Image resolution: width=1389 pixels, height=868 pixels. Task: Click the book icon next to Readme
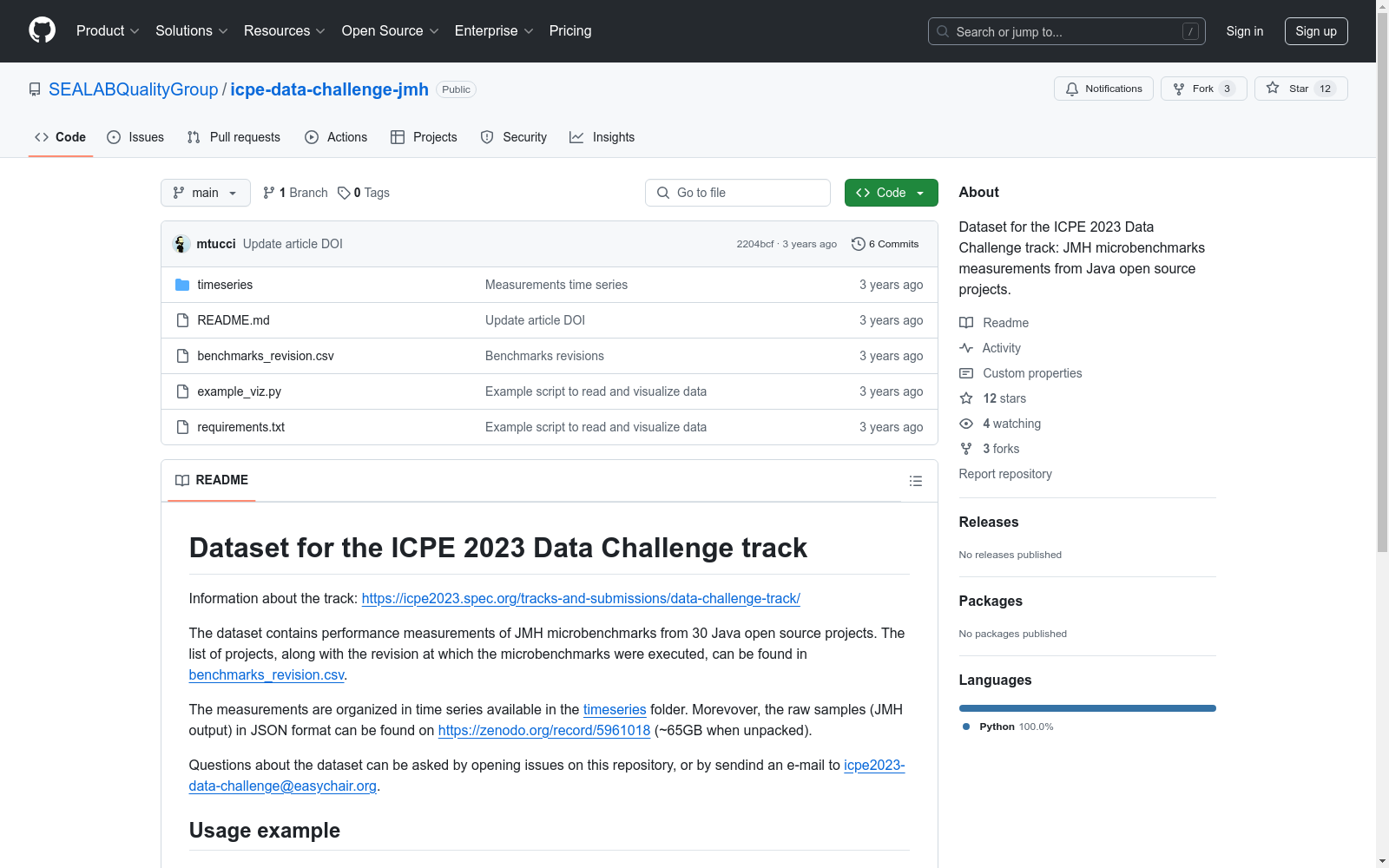(x=966, y=323)
